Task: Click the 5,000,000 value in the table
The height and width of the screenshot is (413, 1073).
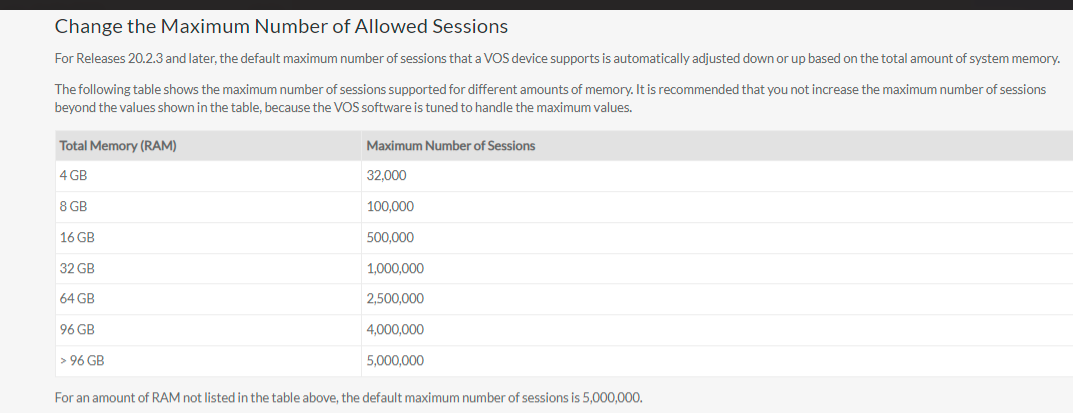Action: [396, 360]
